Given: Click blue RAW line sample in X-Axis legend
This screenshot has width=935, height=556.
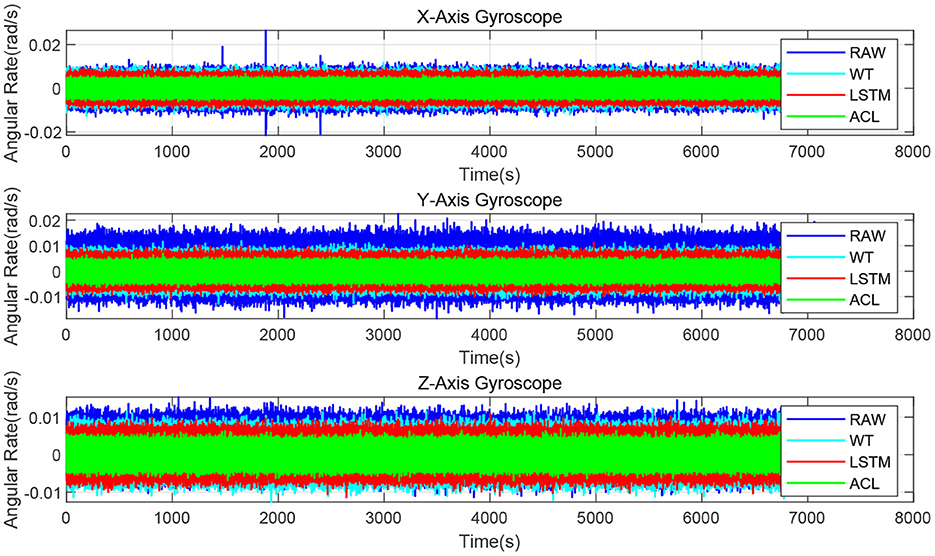Looking at the screenshot, I should pyautogui.click(x=815, y=52).
